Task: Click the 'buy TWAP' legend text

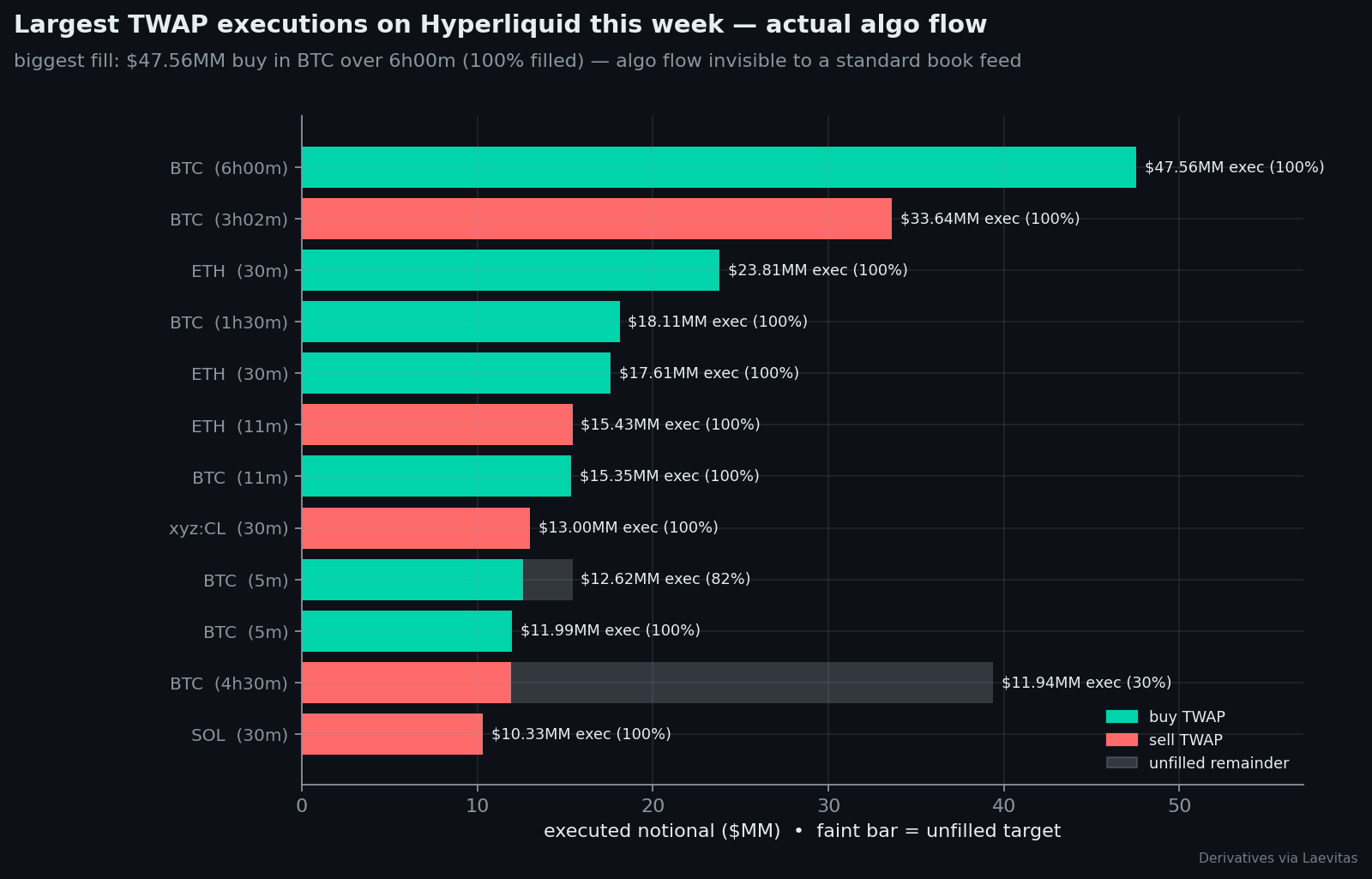Action: click(1187, 717)
